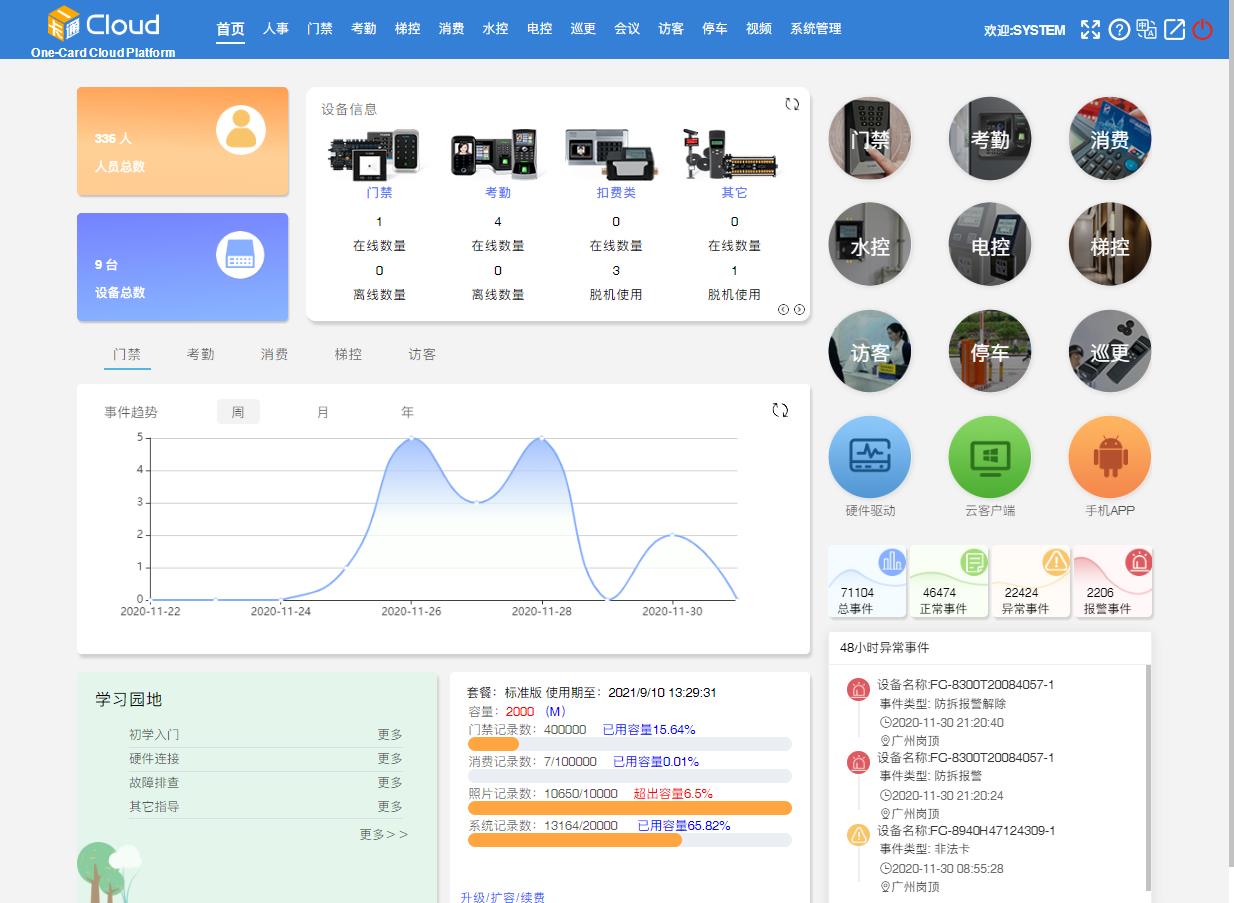1234x903 pixels.
Task: Switch to the 考勤 tab
Action: tap(200, 354)
